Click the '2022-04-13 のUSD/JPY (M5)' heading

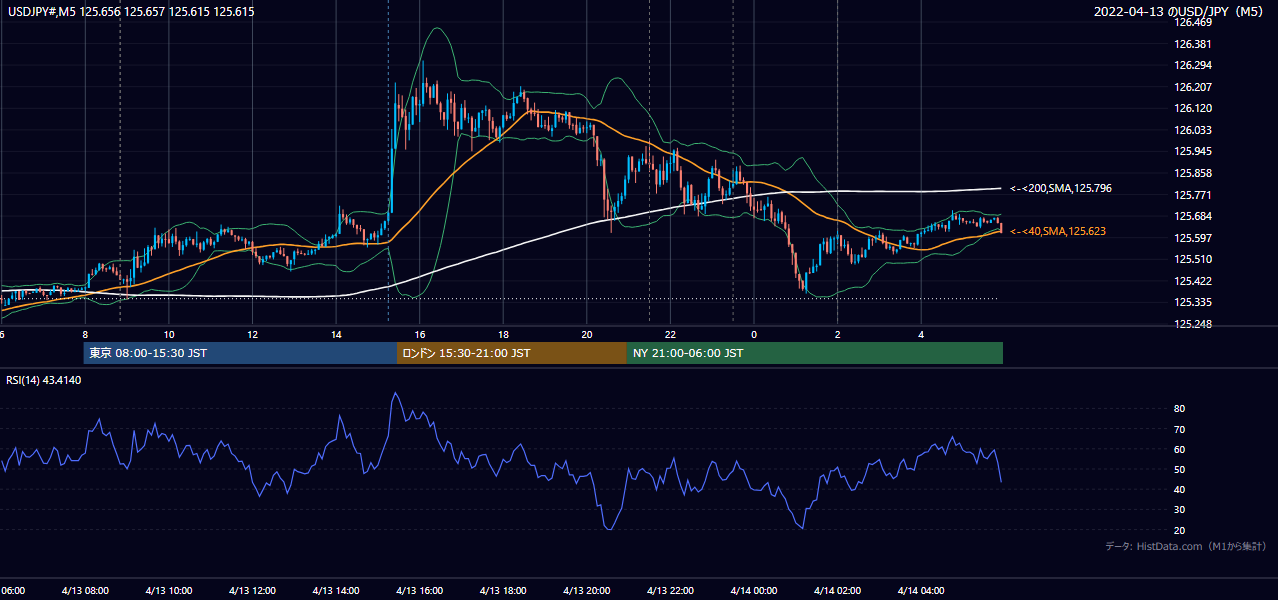tap(1180, 11)
